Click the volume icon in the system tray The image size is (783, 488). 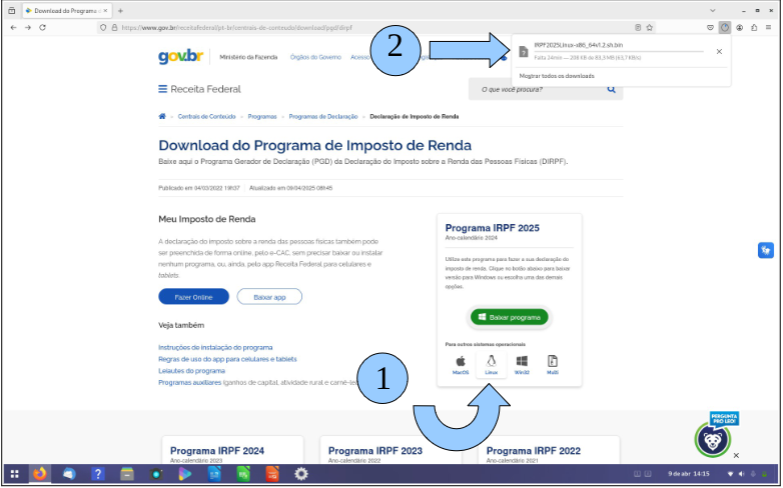coord(741,474)
